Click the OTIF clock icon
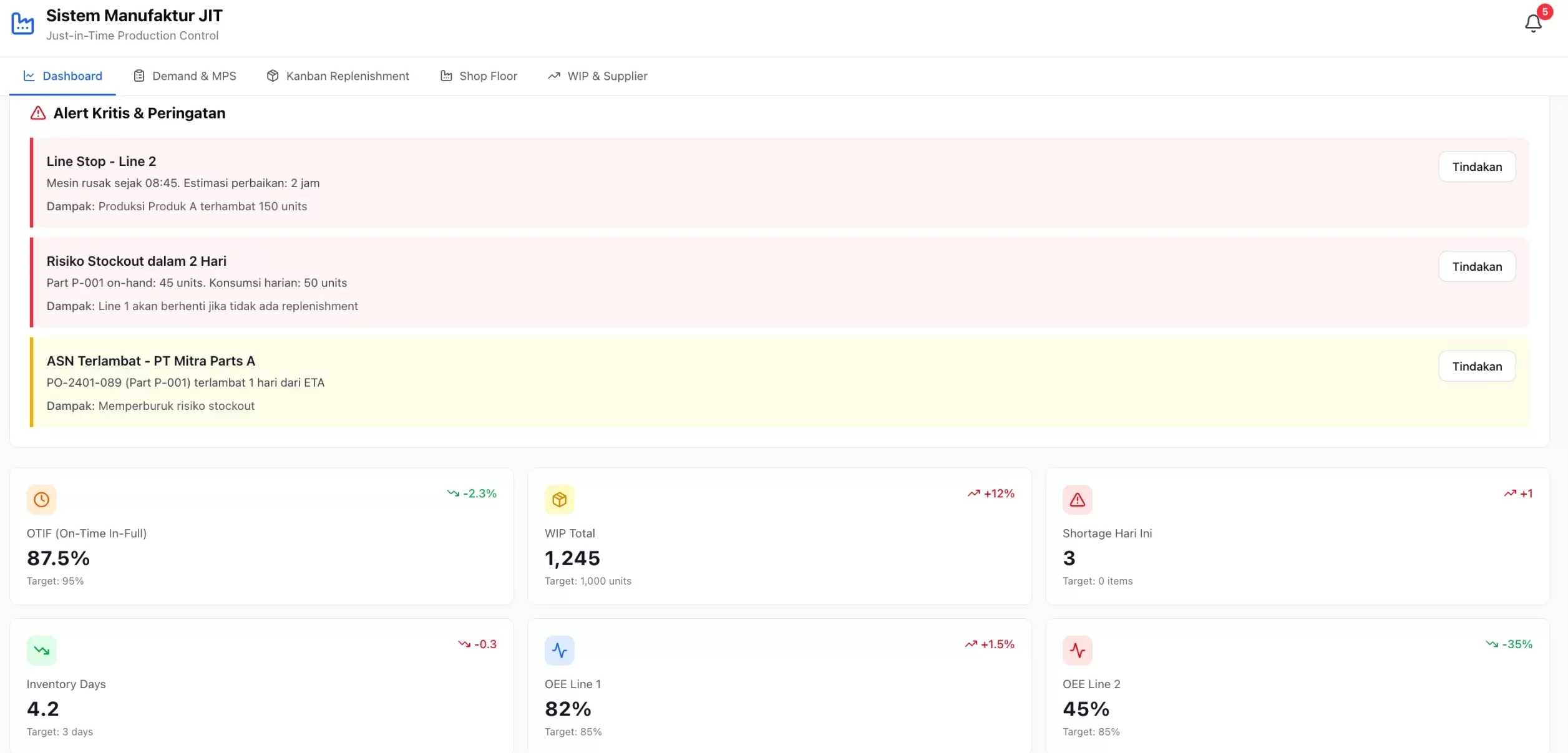Screen dimensions: 1568x753 tap(42, 500)
